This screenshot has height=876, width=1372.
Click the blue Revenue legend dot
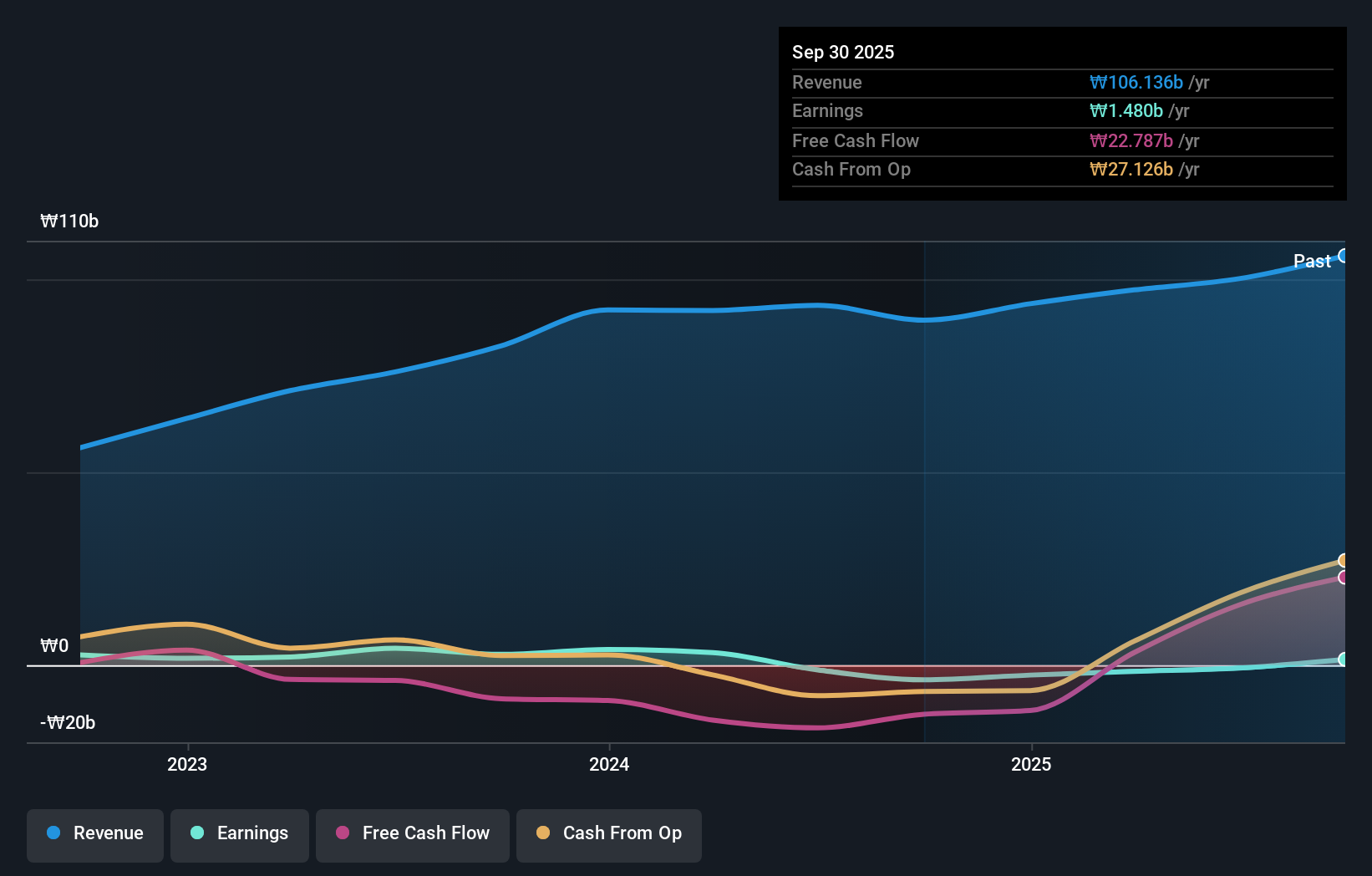tap(53, 833)
